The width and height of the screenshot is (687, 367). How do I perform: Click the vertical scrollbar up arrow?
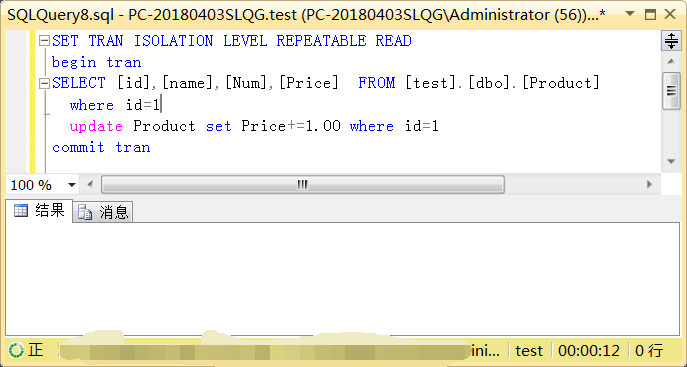click(x=671, y=61)
